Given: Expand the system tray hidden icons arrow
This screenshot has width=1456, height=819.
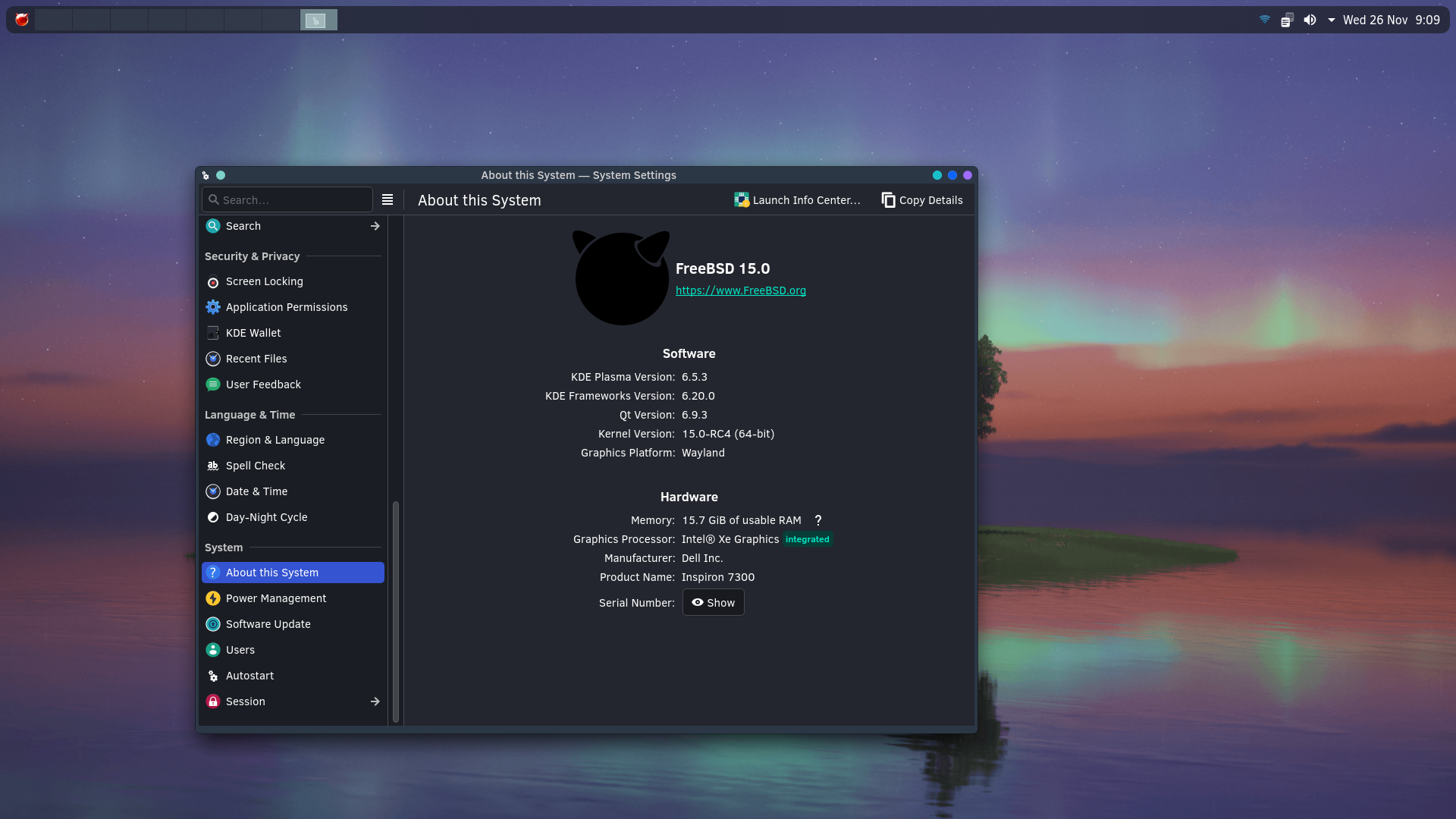Looking at the screenshot, I should point(1331,20).
